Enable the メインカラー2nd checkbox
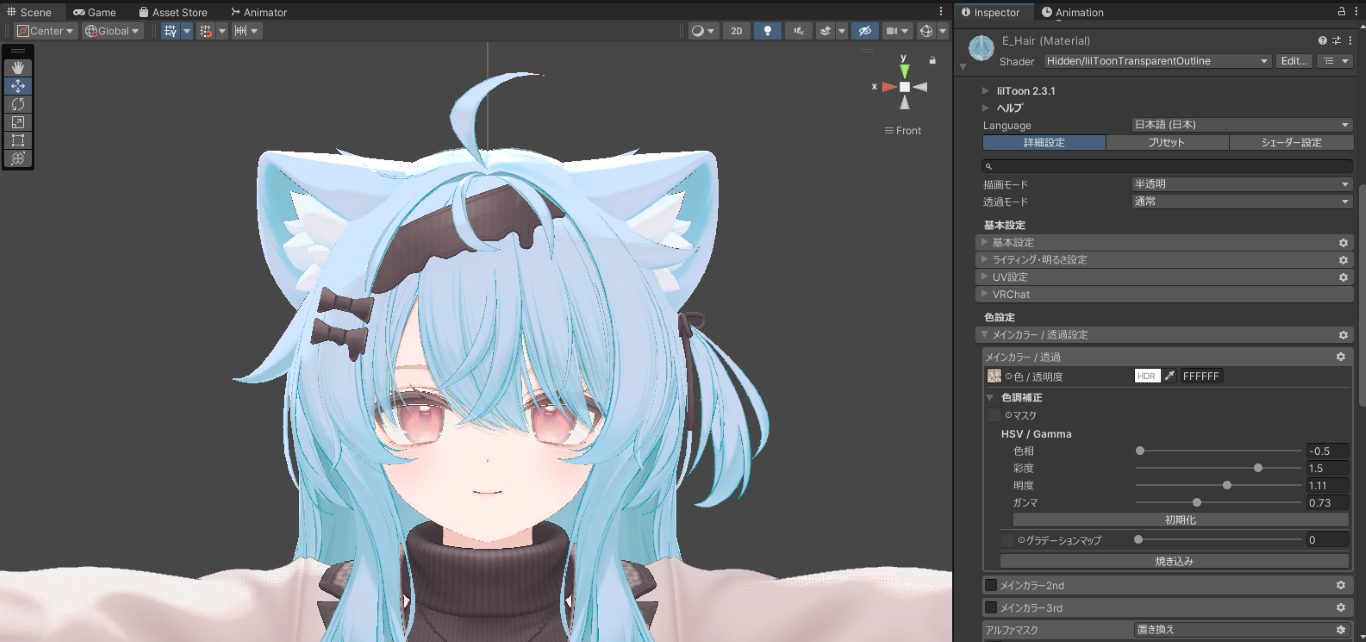Viewport: 1366px width, 642px height. tap(991, 585)
